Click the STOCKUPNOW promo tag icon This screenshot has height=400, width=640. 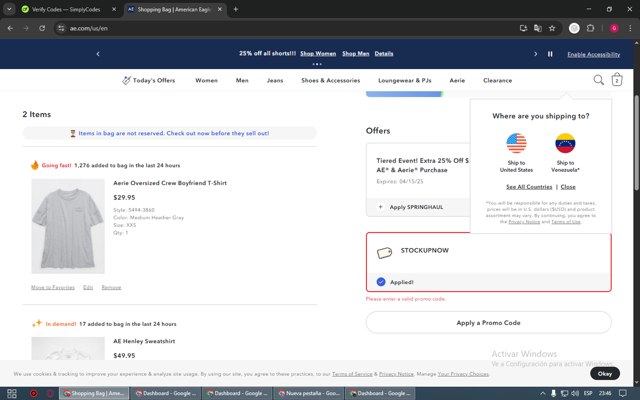point(384,253)
